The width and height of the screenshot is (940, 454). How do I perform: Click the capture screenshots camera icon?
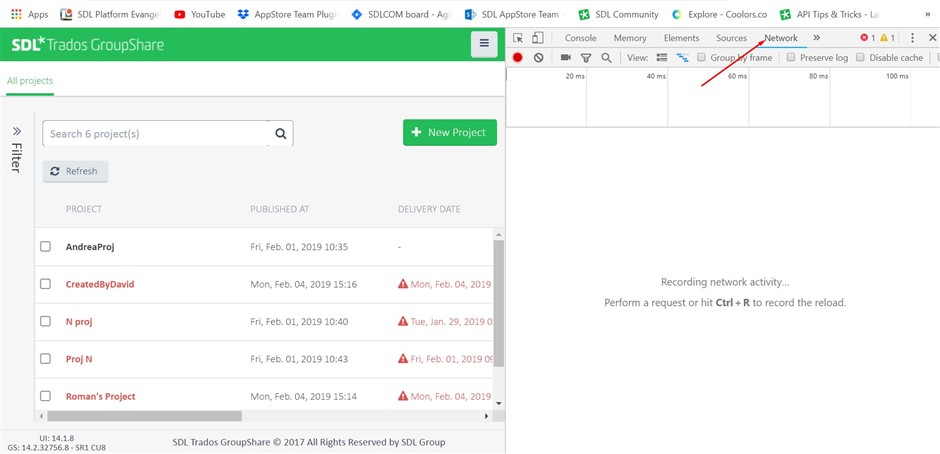pos(565,58)
